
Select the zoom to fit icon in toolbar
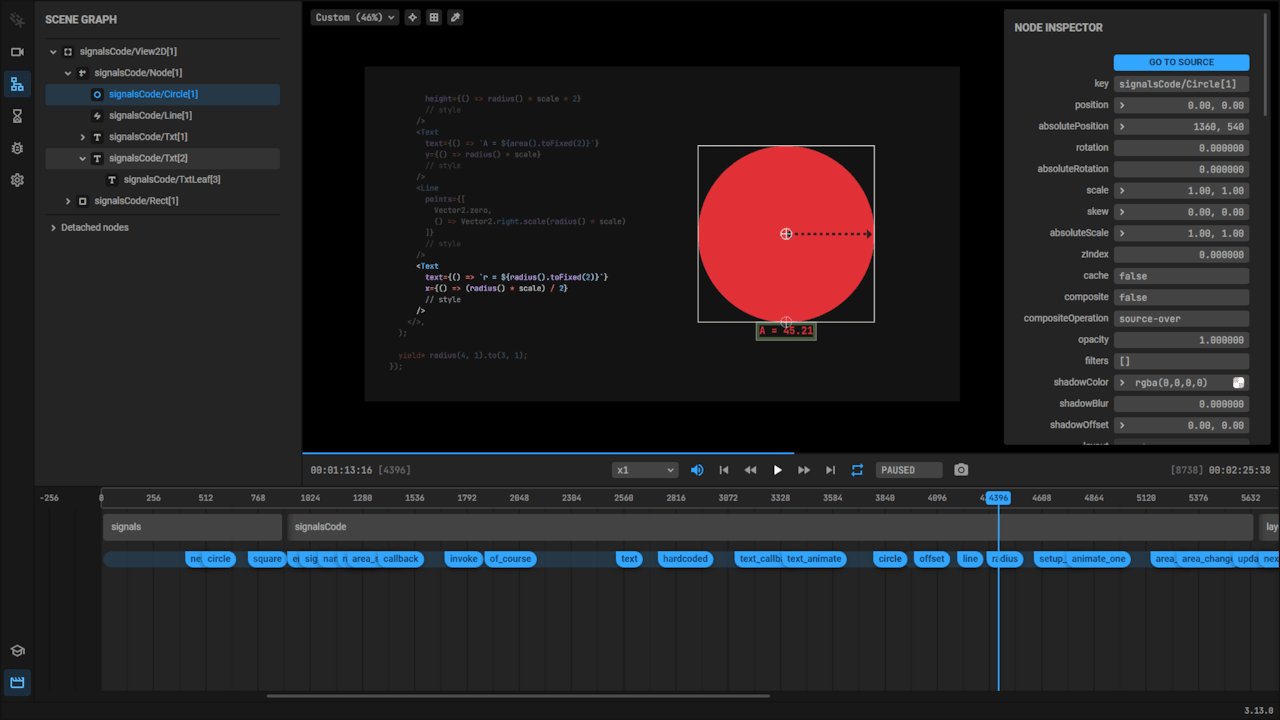[x=412, y=17]
